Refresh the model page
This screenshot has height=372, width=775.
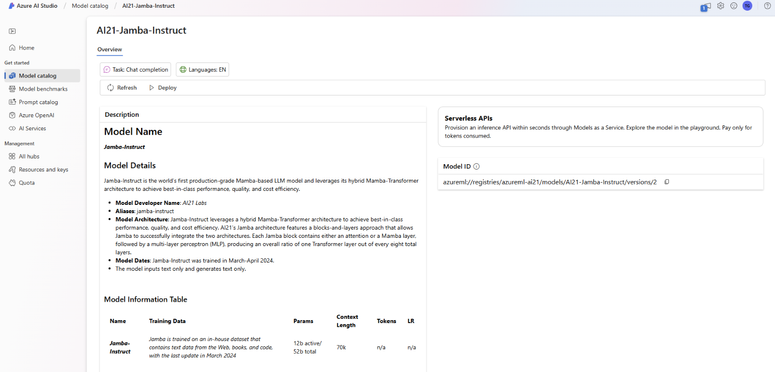pyautogui.click(x=122, y=87)
